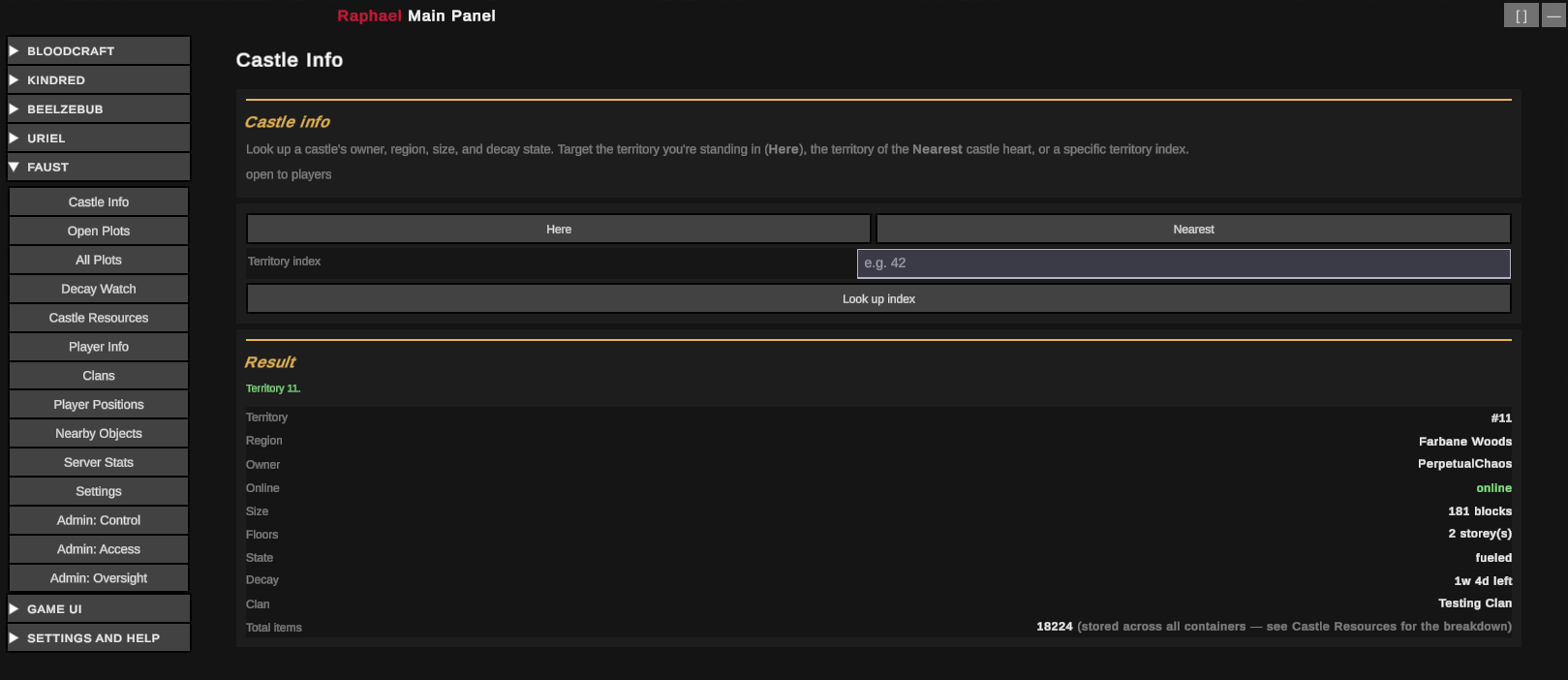
Task: Click the region value Farbane Woods
Action: pyautogui.click(x=1465, y=441)
